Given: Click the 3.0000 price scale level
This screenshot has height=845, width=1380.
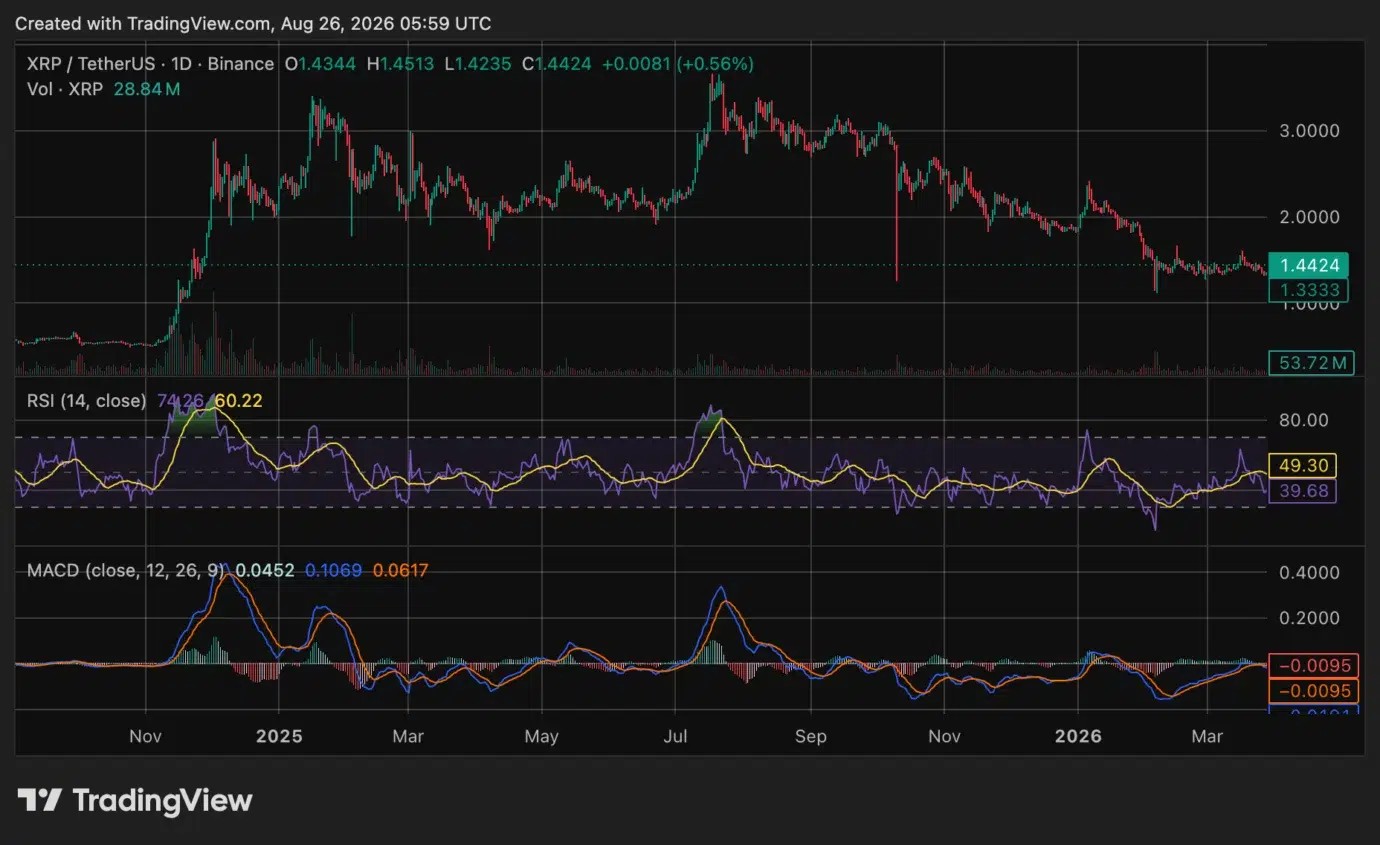Looking at the screenshot, I should pos(1310,131).
